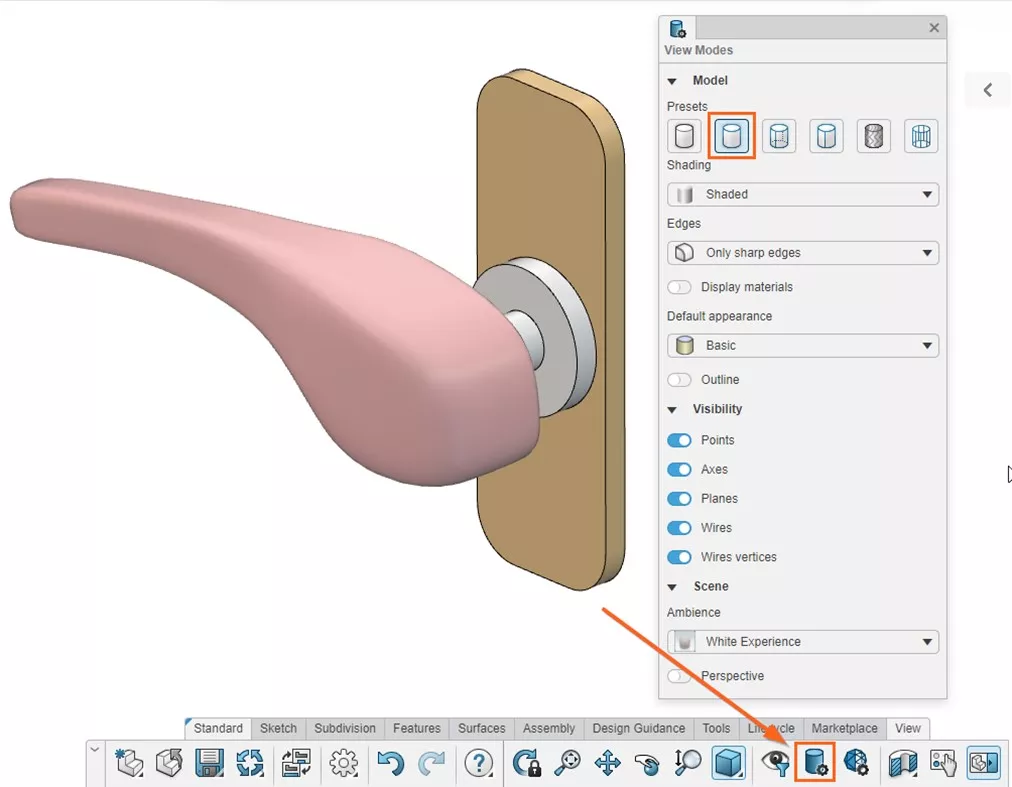This screenshot has height=787, width=1012.
Task: Toggle Planes visibility off
Action: click(x=679, y=498)
